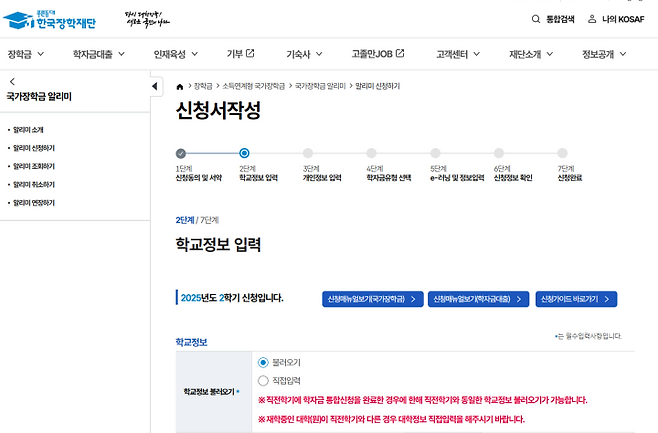The height and width of the screenshot is (433, 658).
Task: Click step 3 progress marker circle
Action: (308, 153)
